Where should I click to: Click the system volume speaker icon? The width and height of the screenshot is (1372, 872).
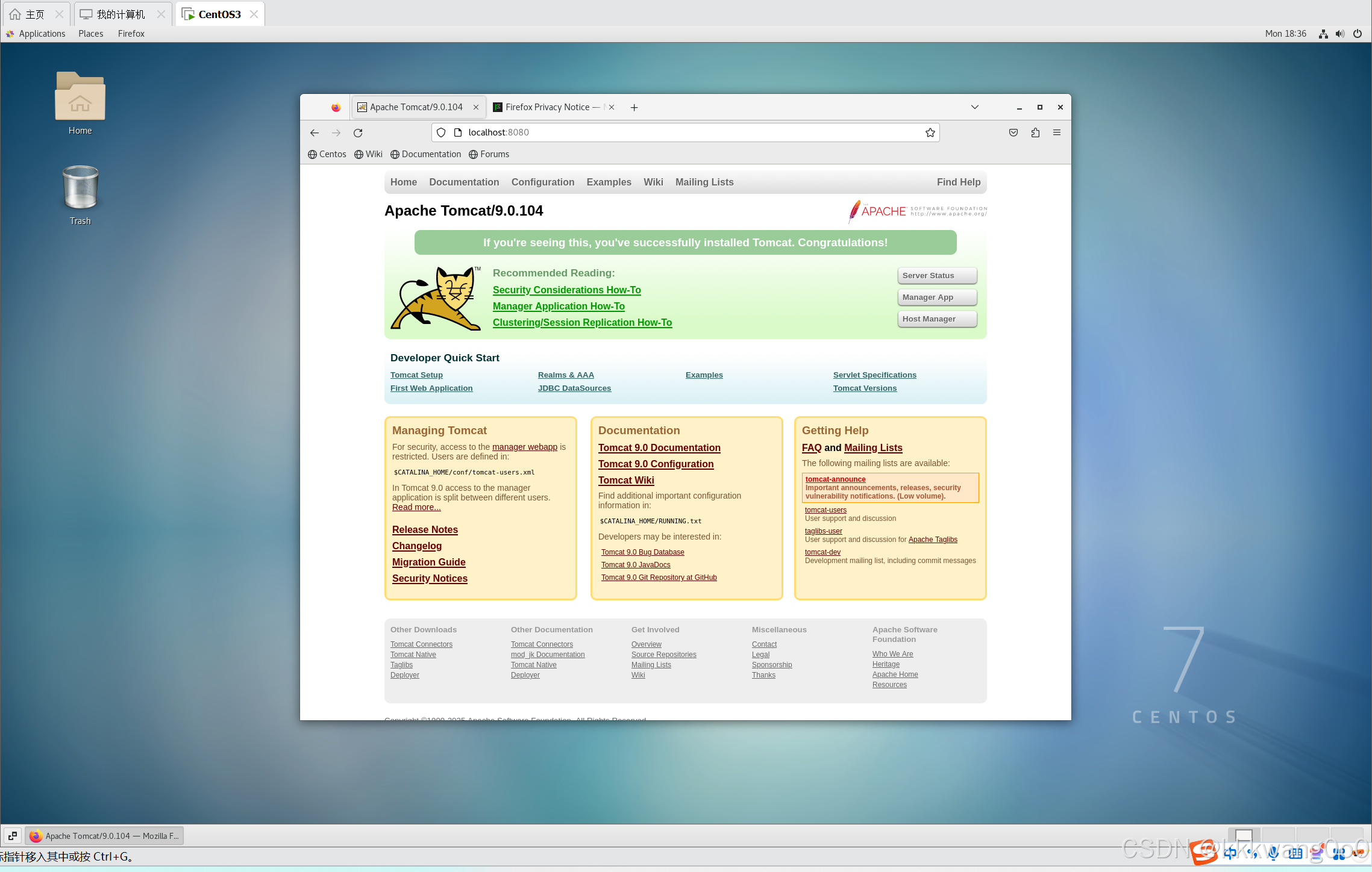(x=1339, y=34)
